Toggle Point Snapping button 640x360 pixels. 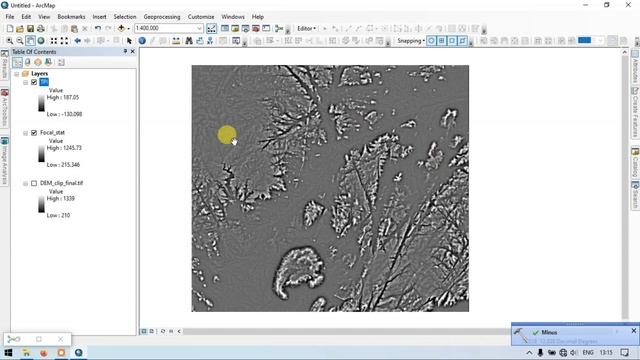pos(431,41)
